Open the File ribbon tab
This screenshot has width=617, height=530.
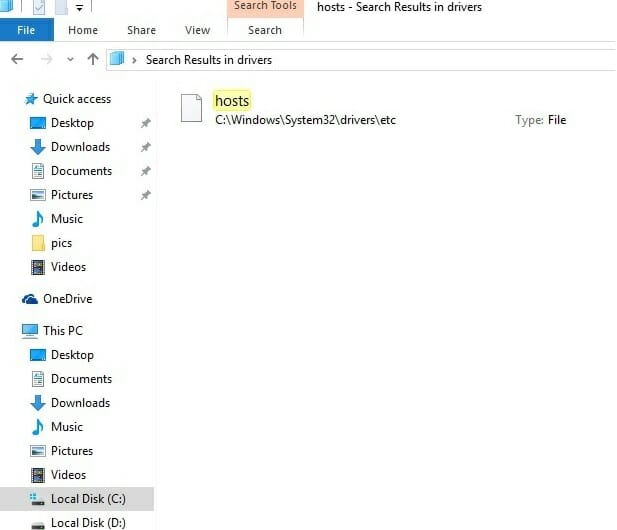(26, 30)
